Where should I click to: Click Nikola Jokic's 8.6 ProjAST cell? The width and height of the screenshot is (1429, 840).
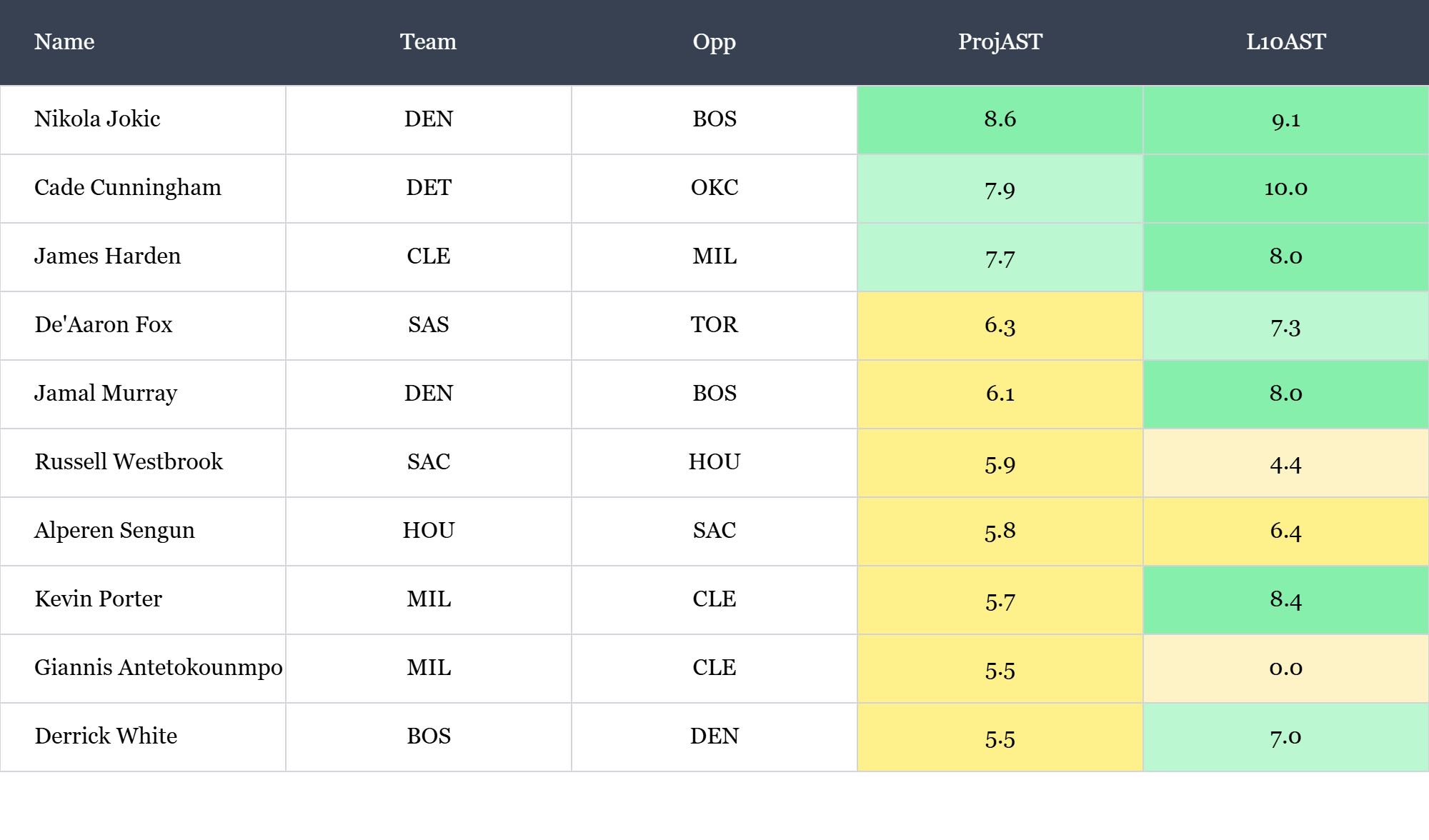pos(1000,119)
